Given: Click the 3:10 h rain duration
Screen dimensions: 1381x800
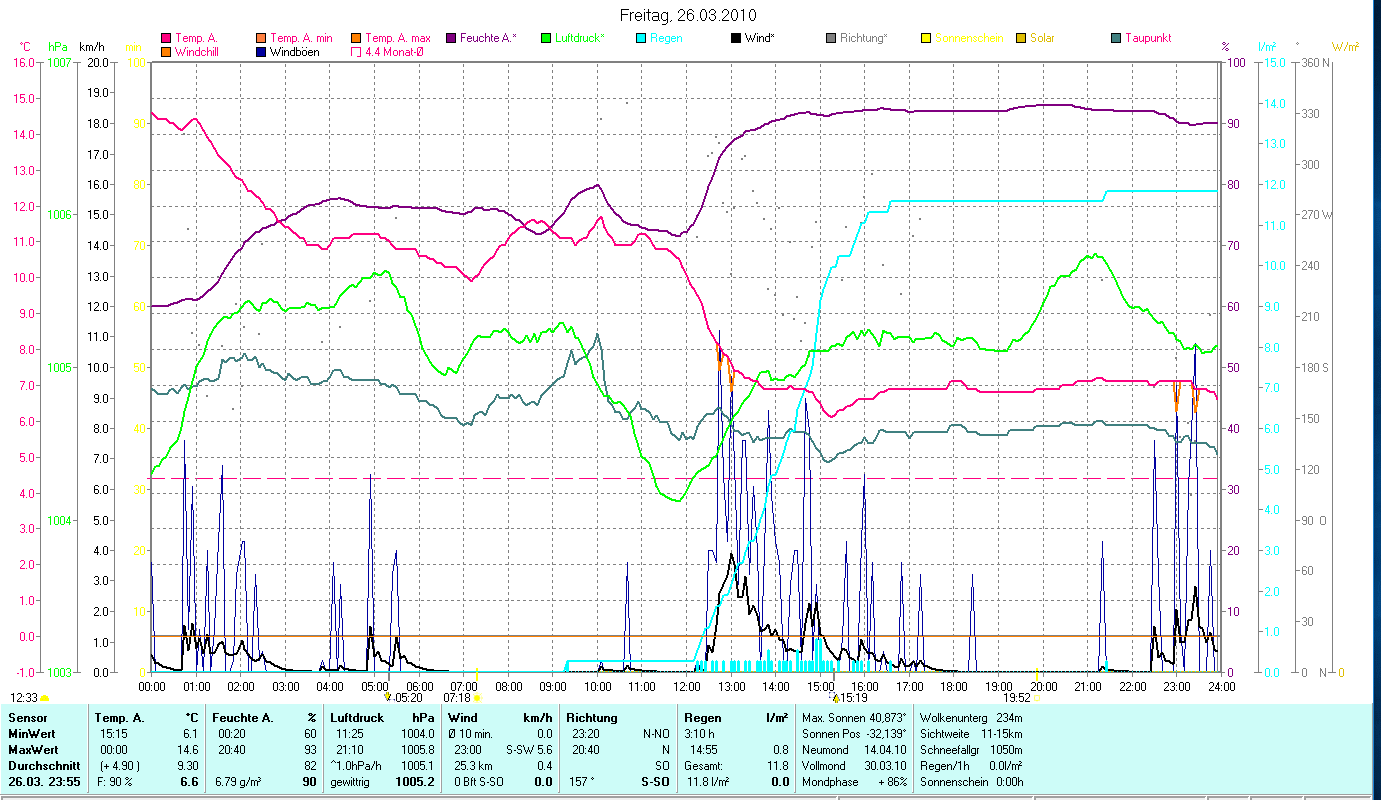Looking at the screenshot, I should (700, 735).
